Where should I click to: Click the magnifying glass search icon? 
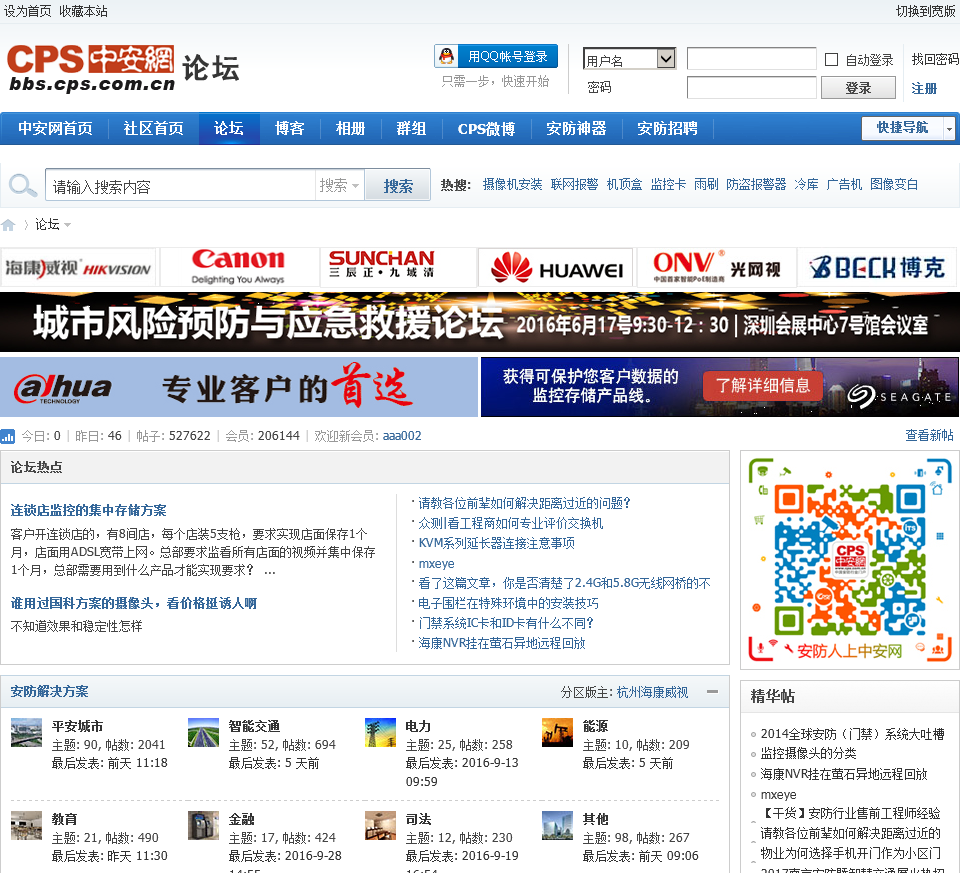pos(23,185)
